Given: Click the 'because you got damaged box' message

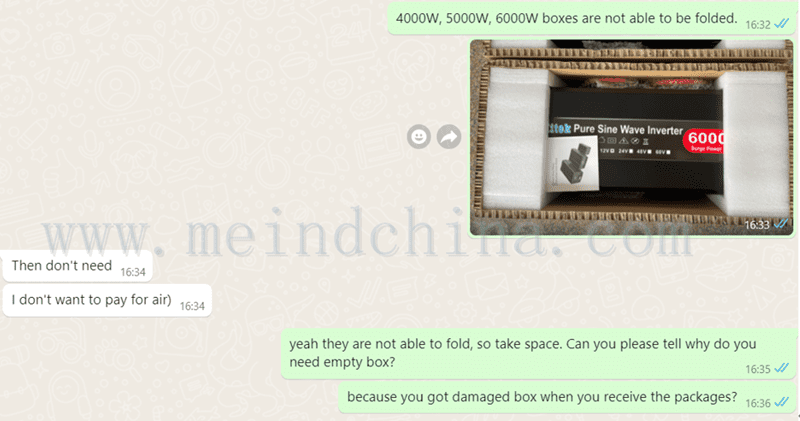Looking at the screenshot, I should 566,398.
